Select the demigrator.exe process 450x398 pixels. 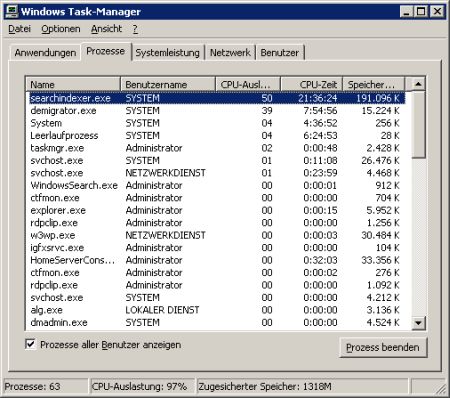[216, 111]
